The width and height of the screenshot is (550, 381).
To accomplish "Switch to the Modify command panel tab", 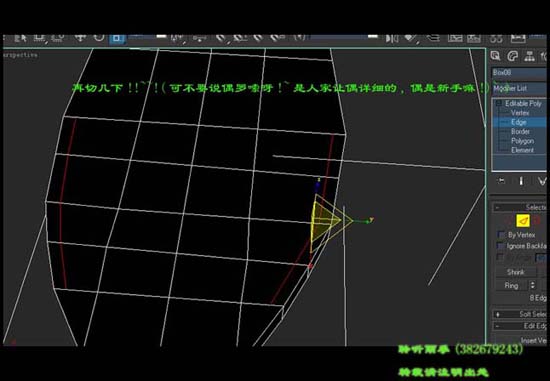I will point(512,56).
